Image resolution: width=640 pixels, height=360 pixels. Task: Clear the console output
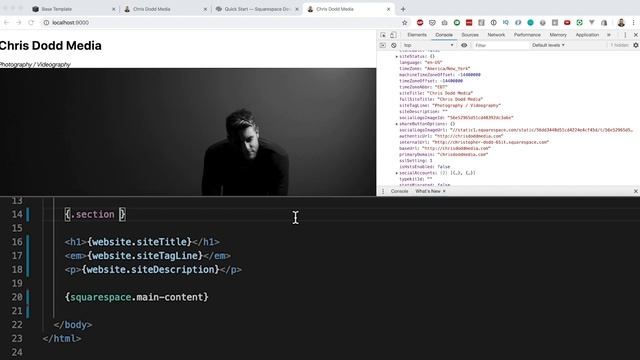393,45
